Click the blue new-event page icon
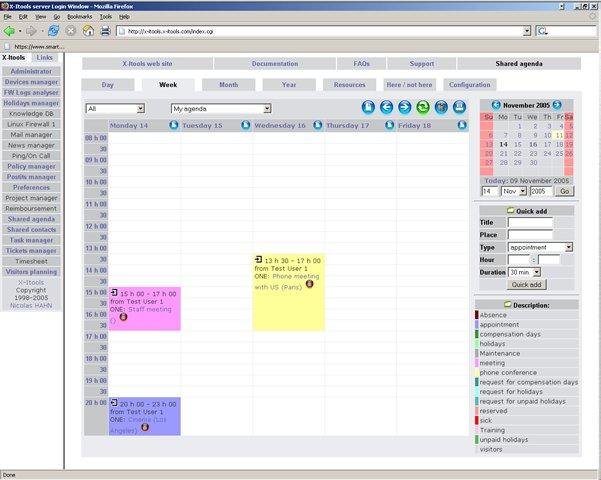 pos(368,107)
